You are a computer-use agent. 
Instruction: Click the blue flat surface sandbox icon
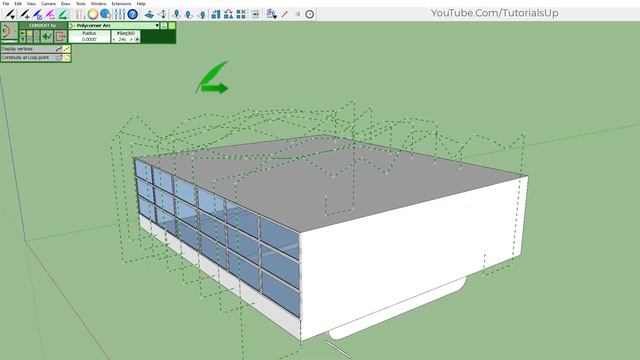[149, 15]
